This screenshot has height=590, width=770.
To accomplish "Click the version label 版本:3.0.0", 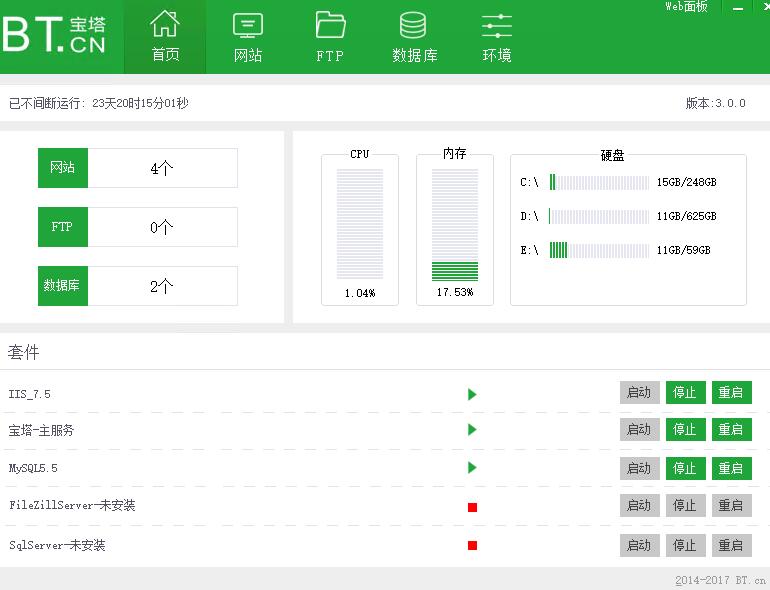I will (x=715, y=103).
